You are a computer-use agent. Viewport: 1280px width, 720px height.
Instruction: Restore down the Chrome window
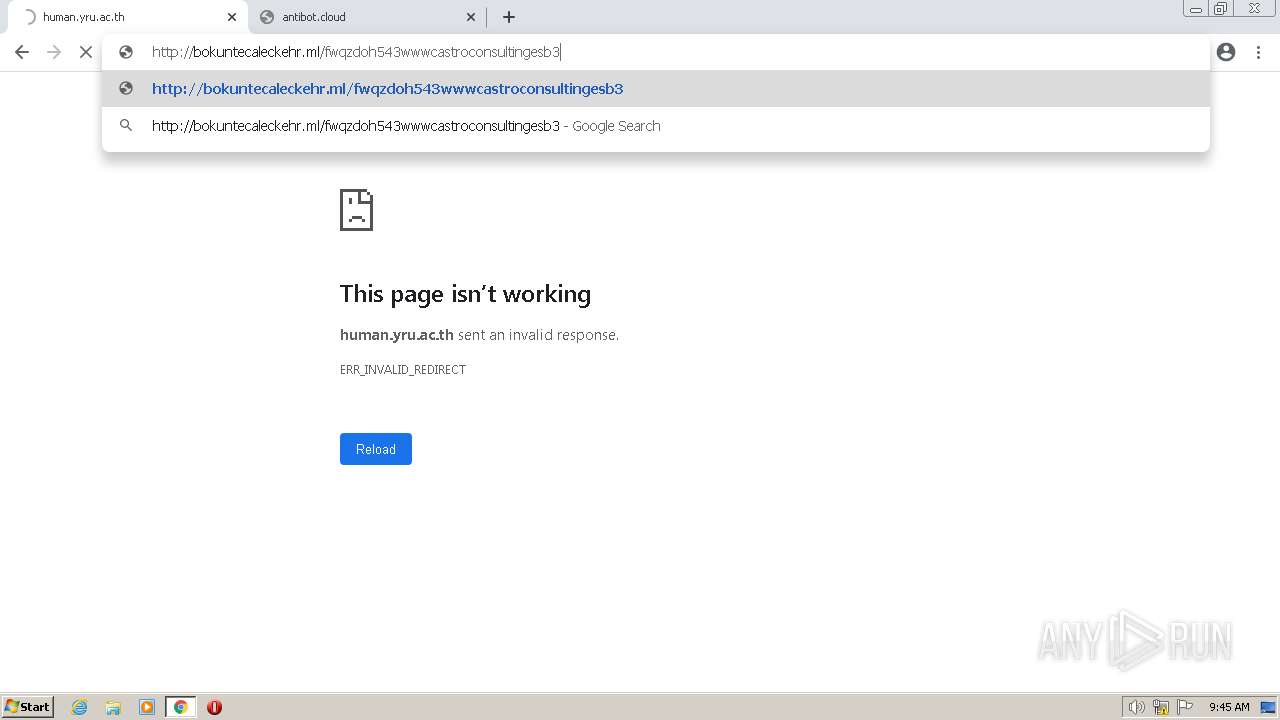click(1221, 9)
